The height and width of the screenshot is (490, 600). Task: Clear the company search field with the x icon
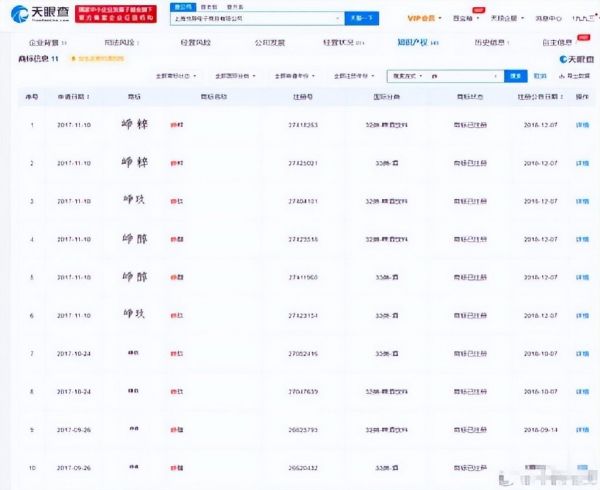338,18
